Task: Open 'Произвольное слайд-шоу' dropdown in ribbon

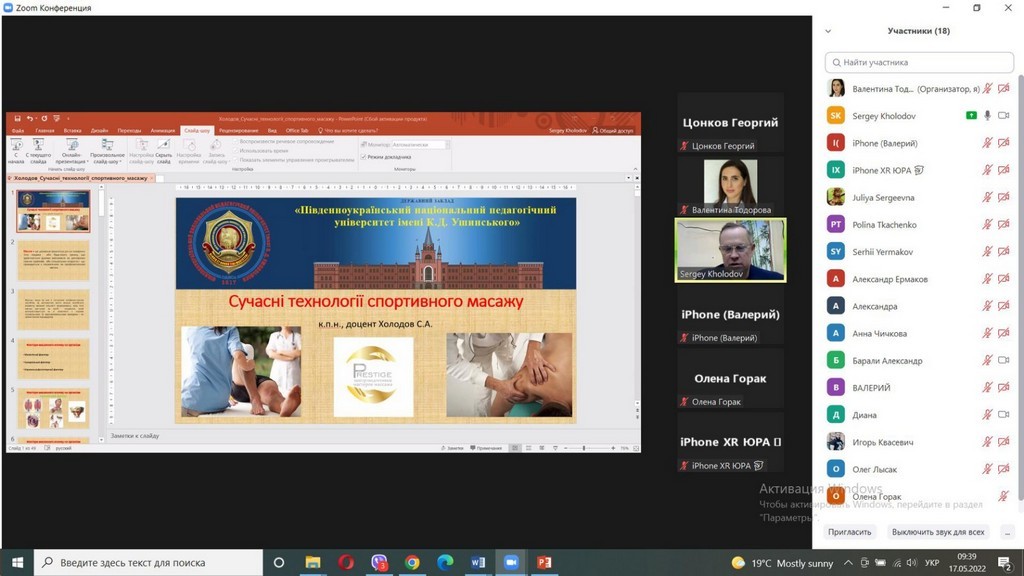Action: coord(107,151)
